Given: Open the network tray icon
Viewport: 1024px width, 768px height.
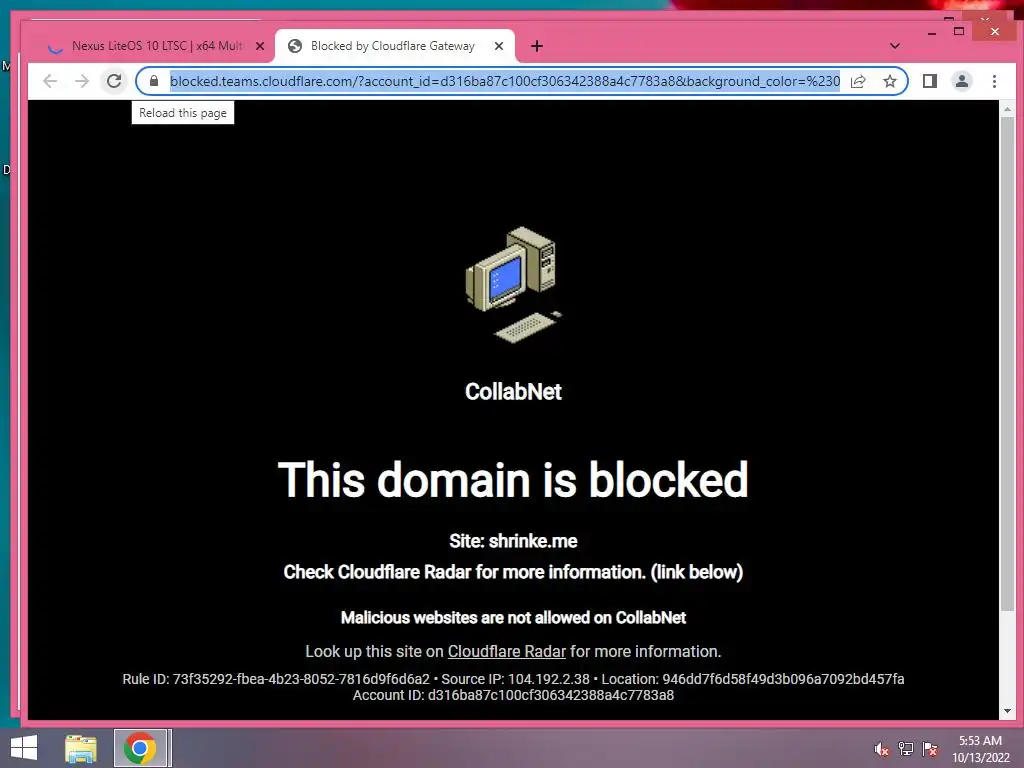Looking at the screenshot, I should (x=906, y=749).
